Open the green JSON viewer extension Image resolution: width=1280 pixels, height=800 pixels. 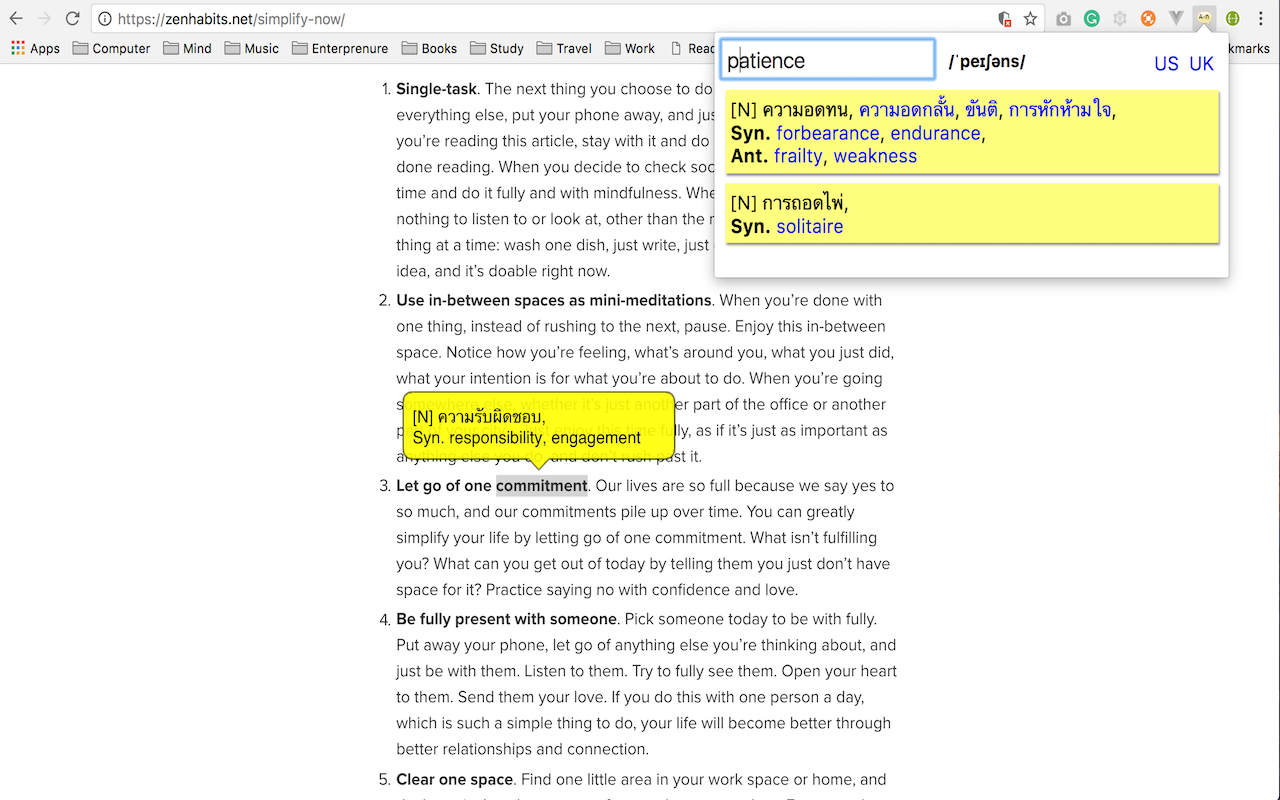point(1232,18)
